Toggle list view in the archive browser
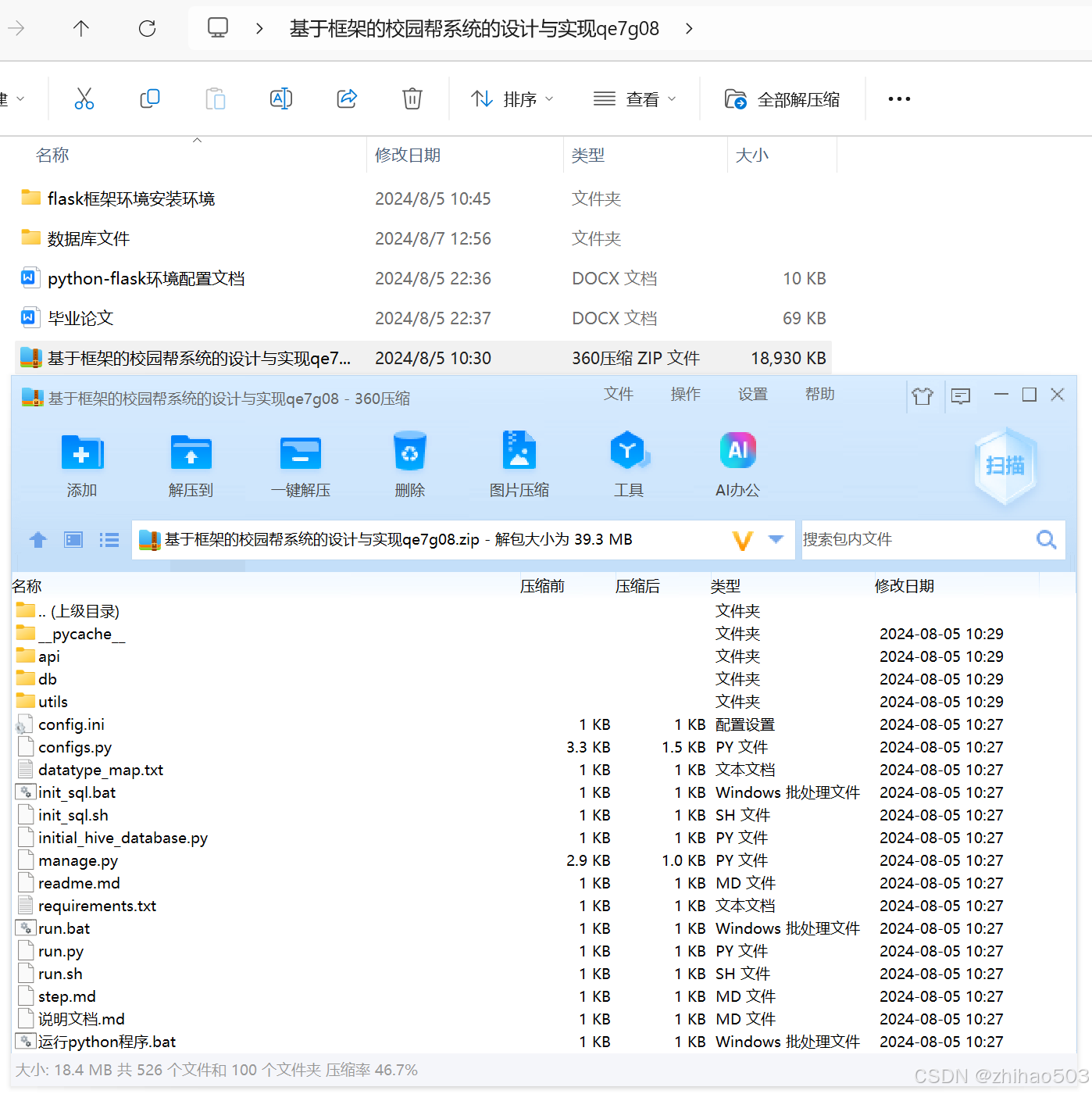The height and width of the screenshot is (1094, 1092). pos(109,540)
